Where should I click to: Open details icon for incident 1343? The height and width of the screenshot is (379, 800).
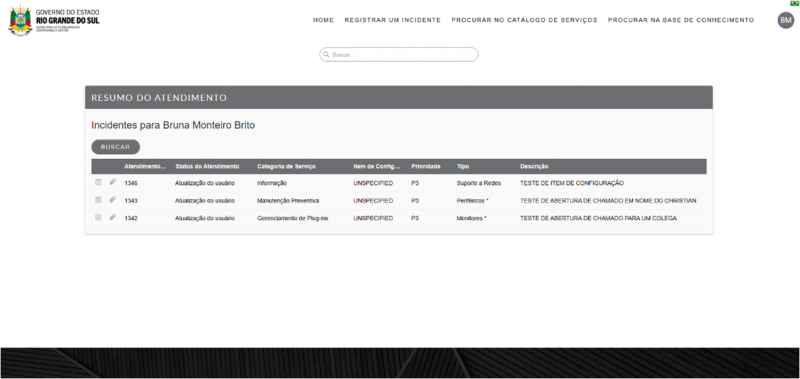tap(98, 200)
